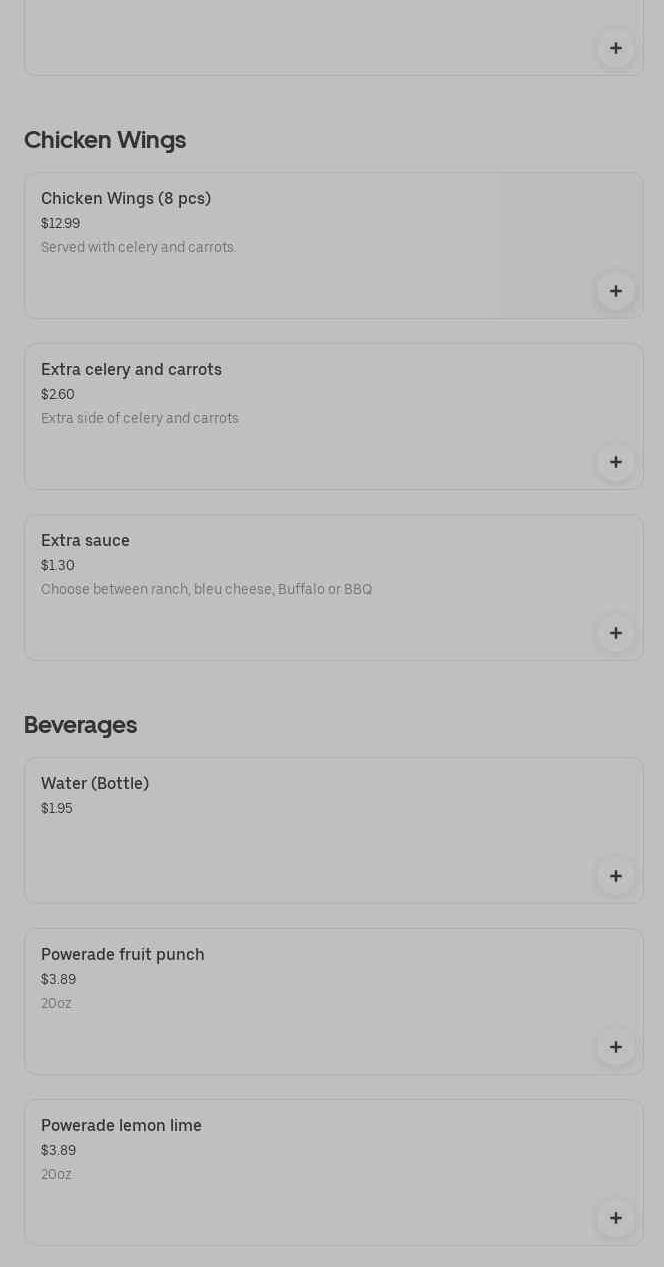The width and height of the screenshot is (664, 1267).
Task: Select the Powerade lemon lime item name
Action: (121, 1125)
